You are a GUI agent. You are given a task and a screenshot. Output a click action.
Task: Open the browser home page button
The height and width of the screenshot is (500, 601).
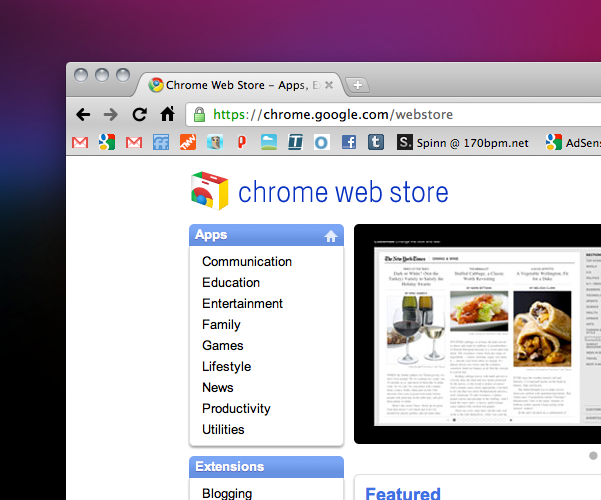click(167, 114)
